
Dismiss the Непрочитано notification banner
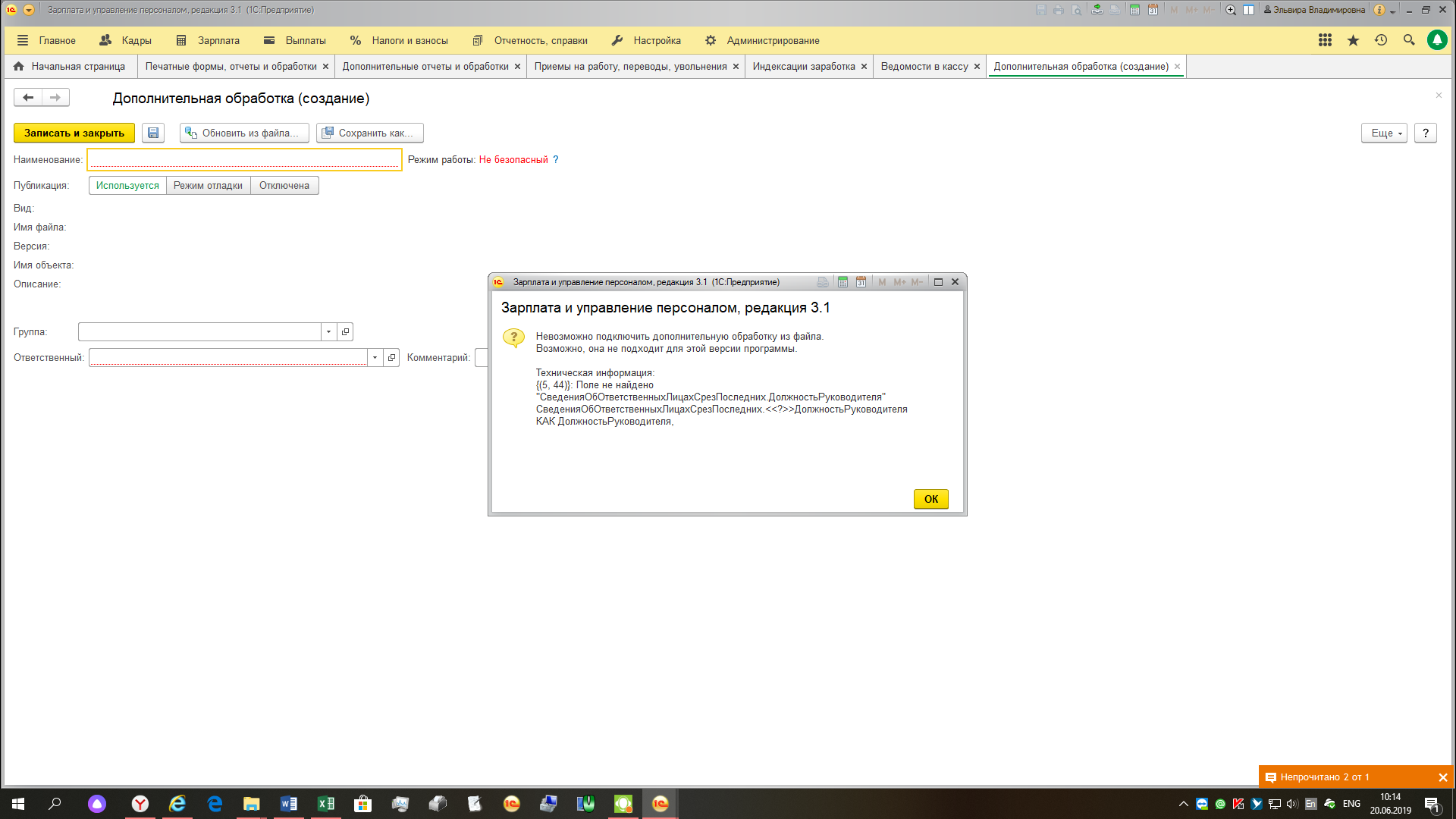1443,777
